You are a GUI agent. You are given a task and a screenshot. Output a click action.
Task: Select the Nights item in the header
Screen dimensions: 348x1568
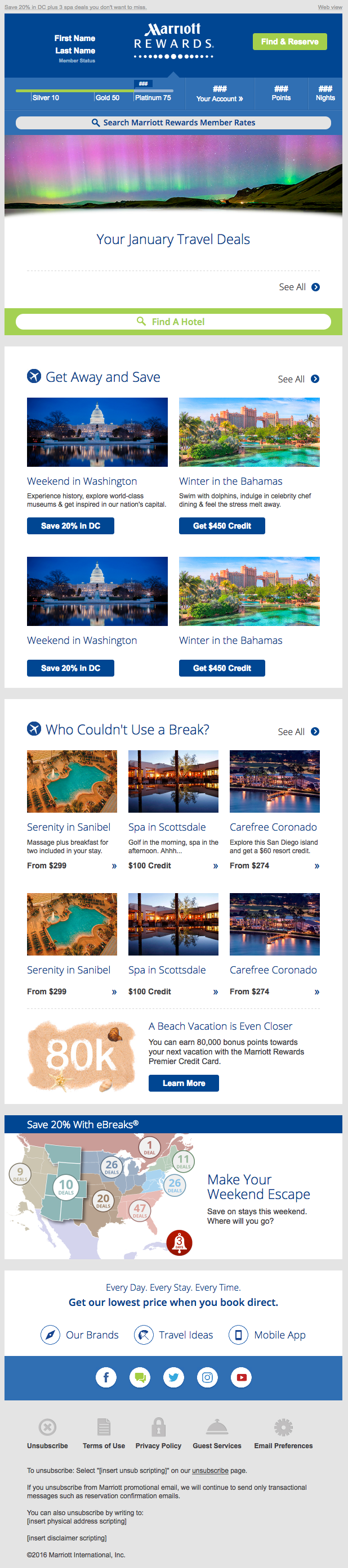coord(325,94)
